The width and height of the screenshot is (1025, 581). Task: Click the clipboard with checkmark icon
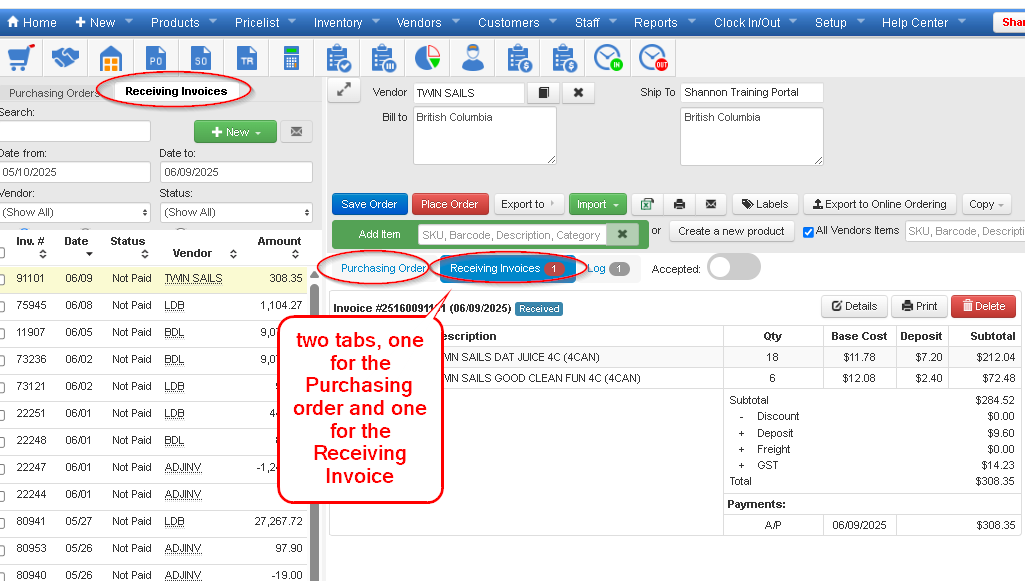(x=338, y=58)
